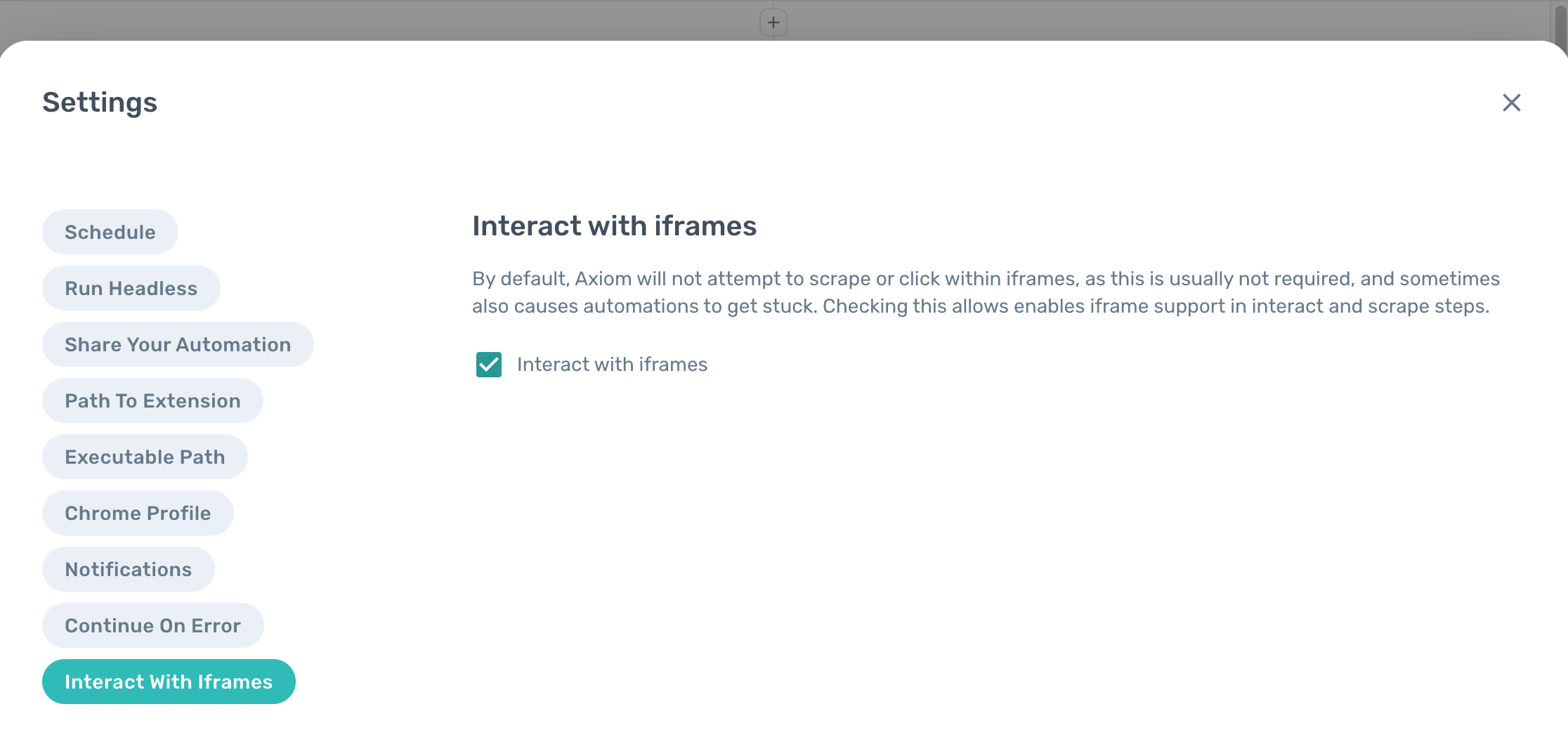Click the iframe description paragraph

[x=984, y=293]
